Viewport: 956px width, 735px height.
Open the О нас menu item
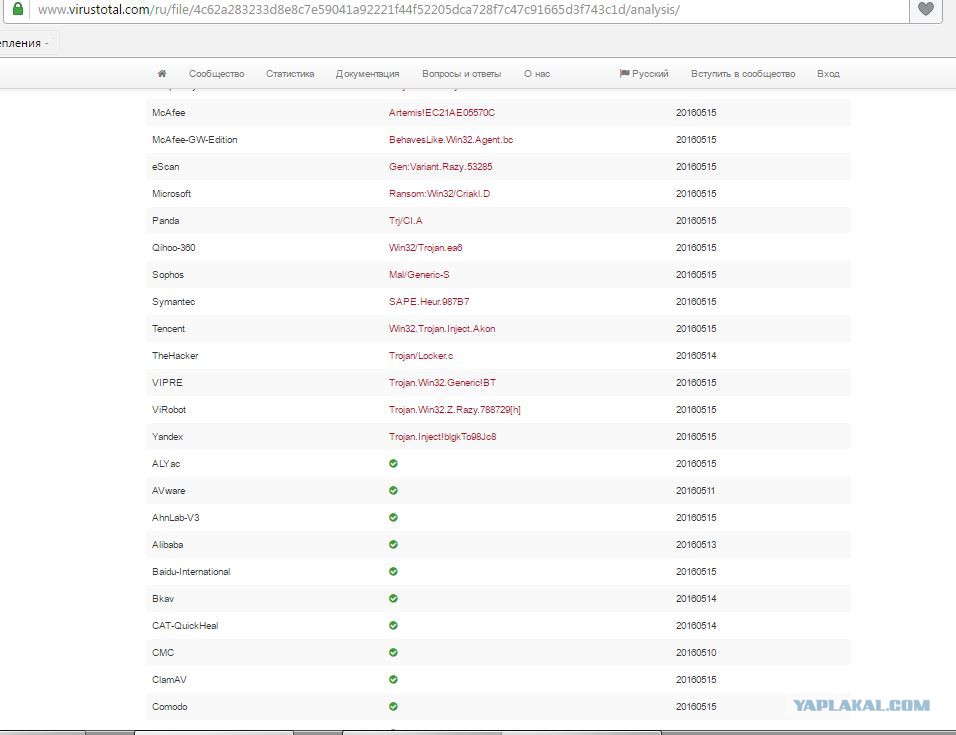(537, 74)
